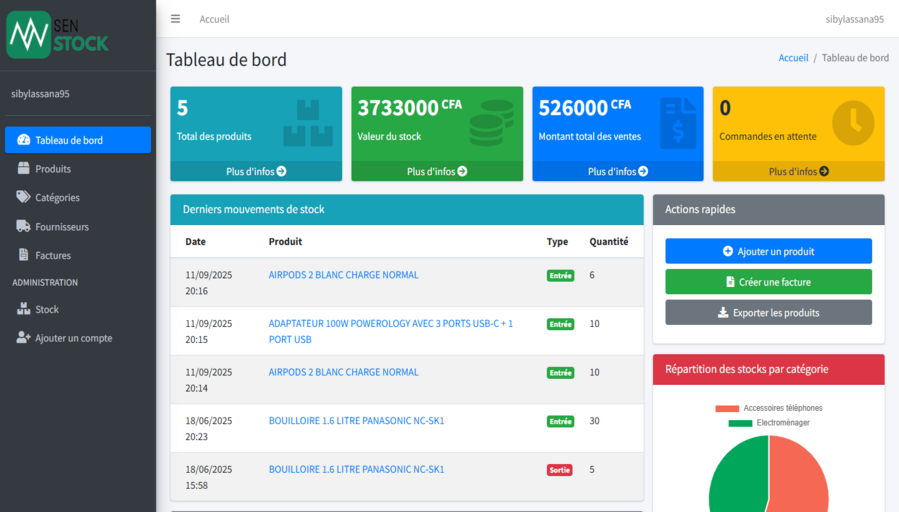Viewport: 899px width, 512px height.
Task: Click Exporter les produits button
Action: point(768,313)
